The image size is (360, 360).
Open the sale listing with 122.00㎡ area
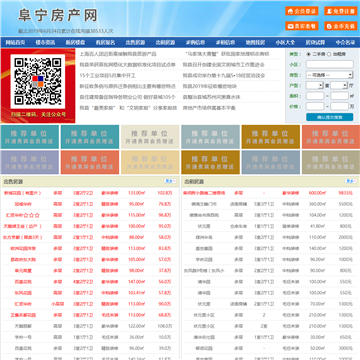89,326
